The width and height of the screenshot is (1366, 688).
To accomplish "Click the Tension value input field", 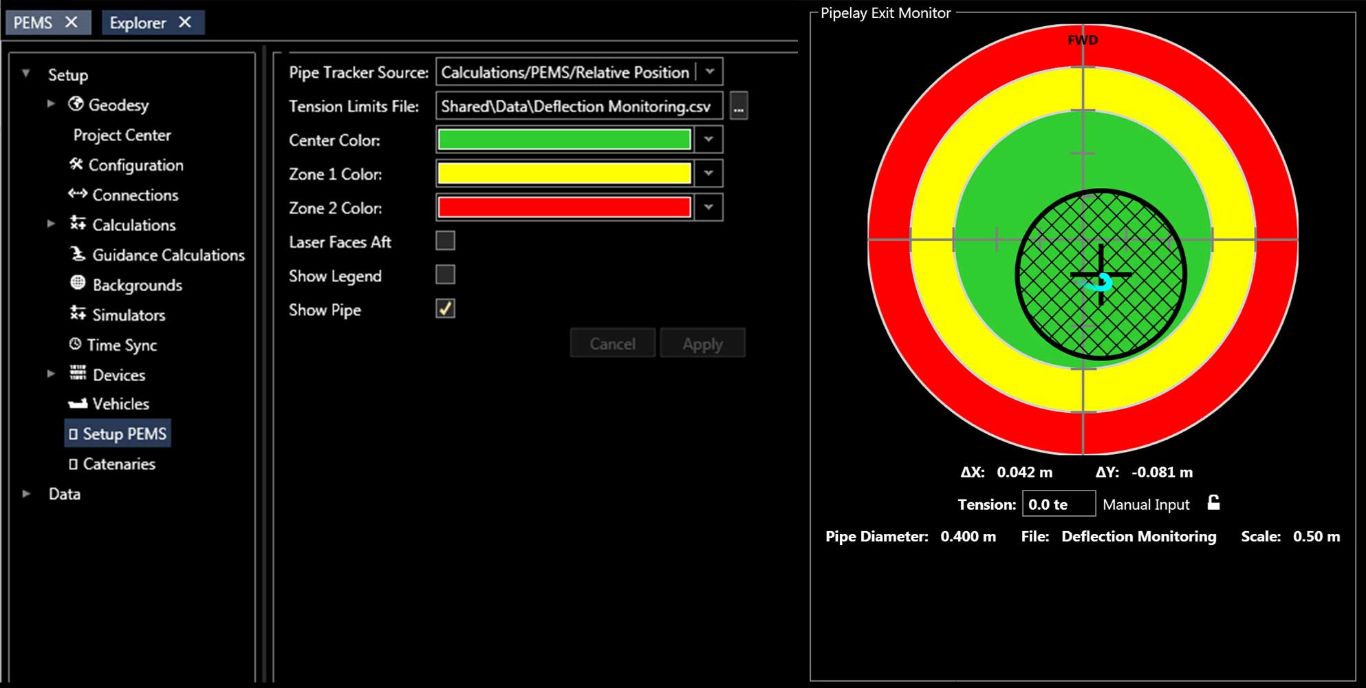I will (1059, 505).
